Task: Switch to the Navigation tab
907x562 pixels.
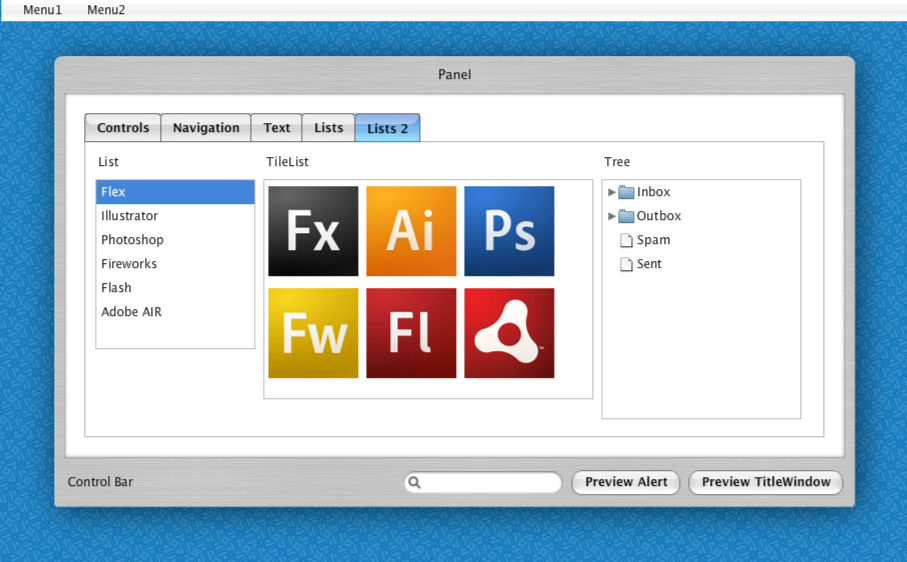Action: coord(206,128)
